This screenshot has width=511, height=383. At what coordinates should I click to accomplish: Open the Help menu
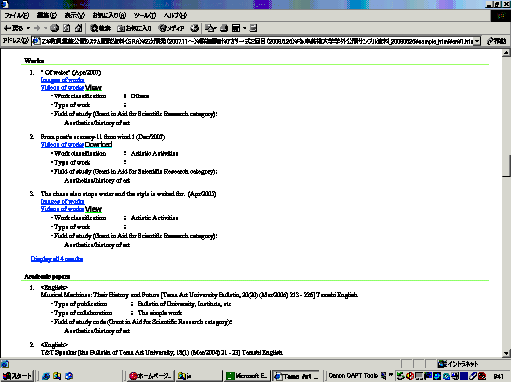click(x=175, y=15)
